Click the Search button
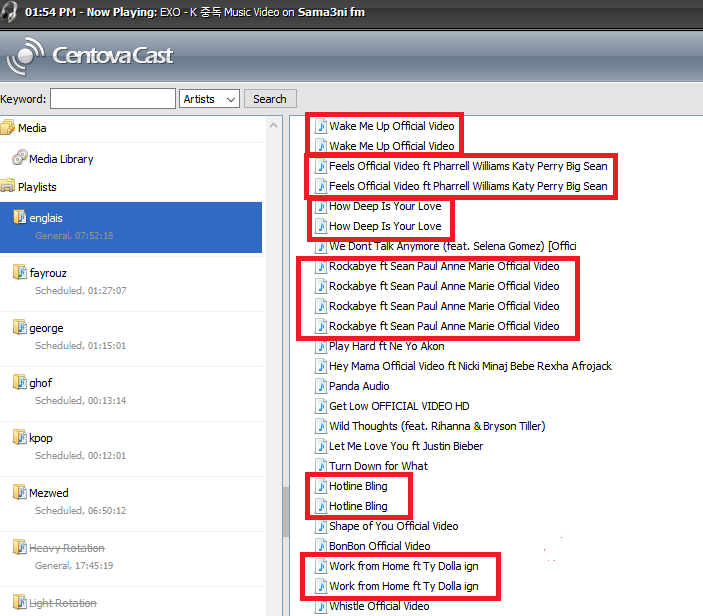 coord(270,99)
